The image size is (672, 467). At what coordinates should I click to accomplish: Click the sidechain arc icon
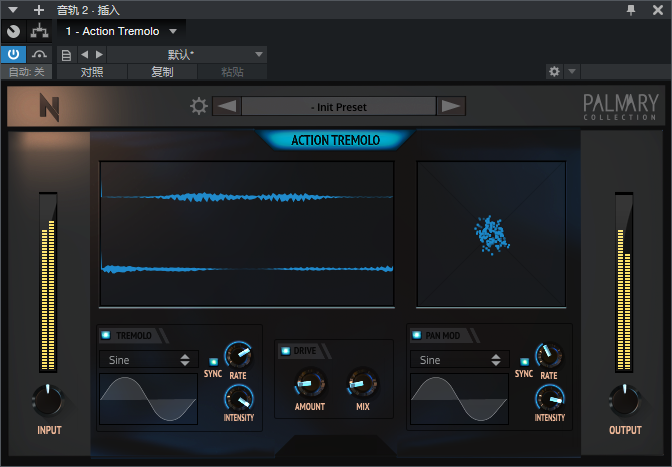click(x=39, y=54)
